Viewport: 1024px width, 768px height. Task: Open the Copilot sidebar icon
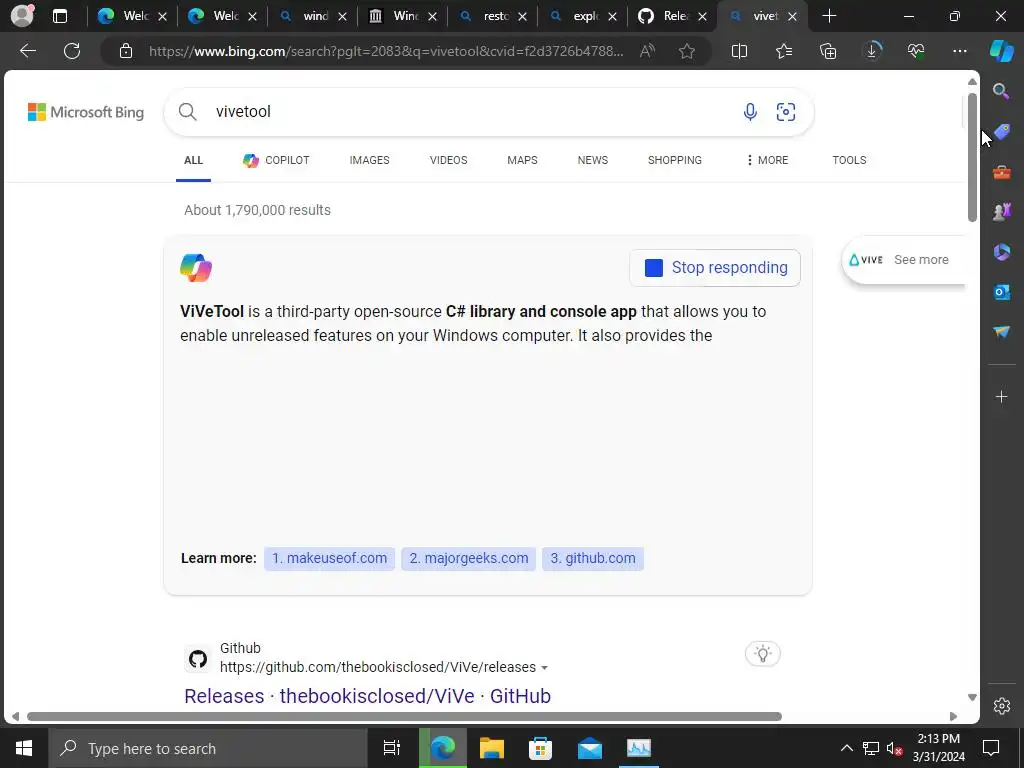[1002, 51]
